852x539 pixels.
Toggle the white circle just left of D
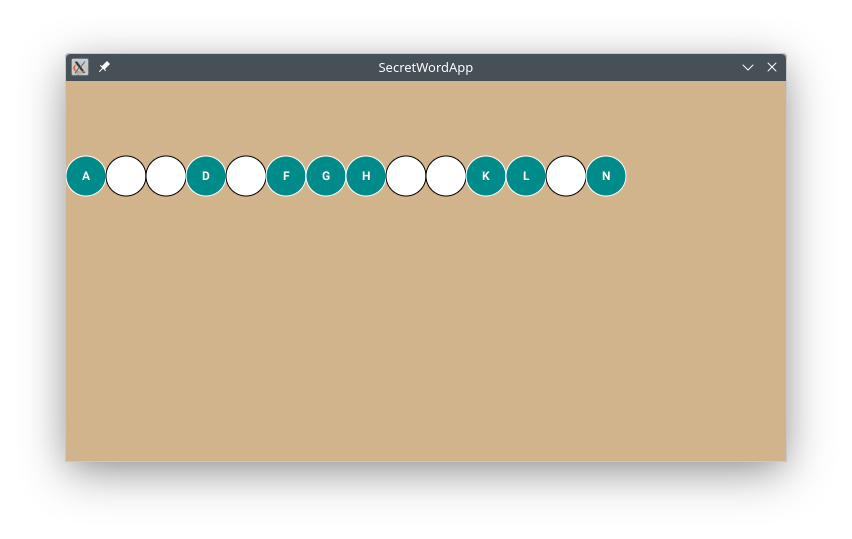tap(166, 176)
